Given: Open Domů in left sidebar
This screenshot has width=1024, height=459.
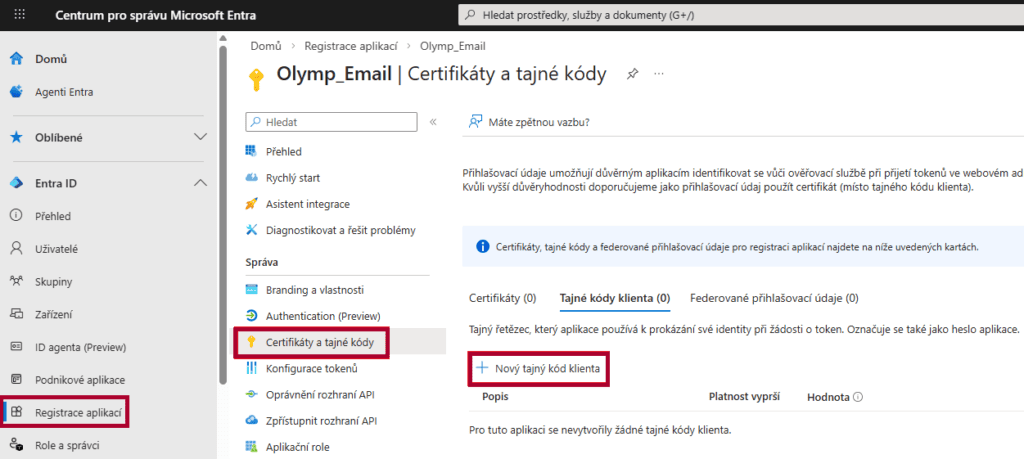Looking at the screenshot, I should click(x=51, y=59).
